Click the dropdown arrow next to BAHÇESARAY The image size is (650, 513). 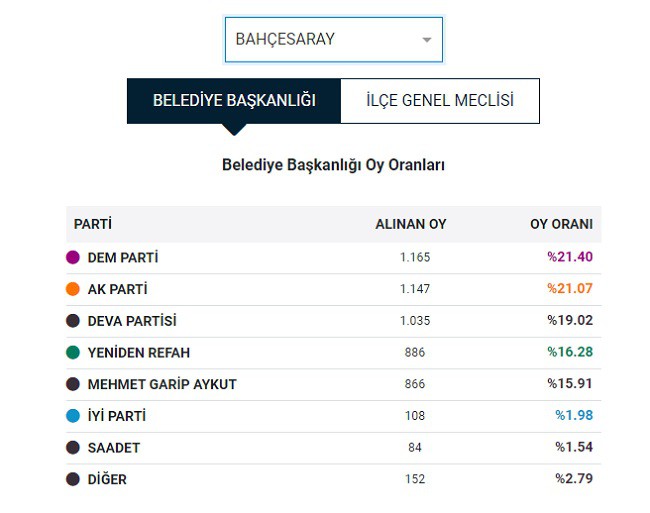tap(427, 40)
